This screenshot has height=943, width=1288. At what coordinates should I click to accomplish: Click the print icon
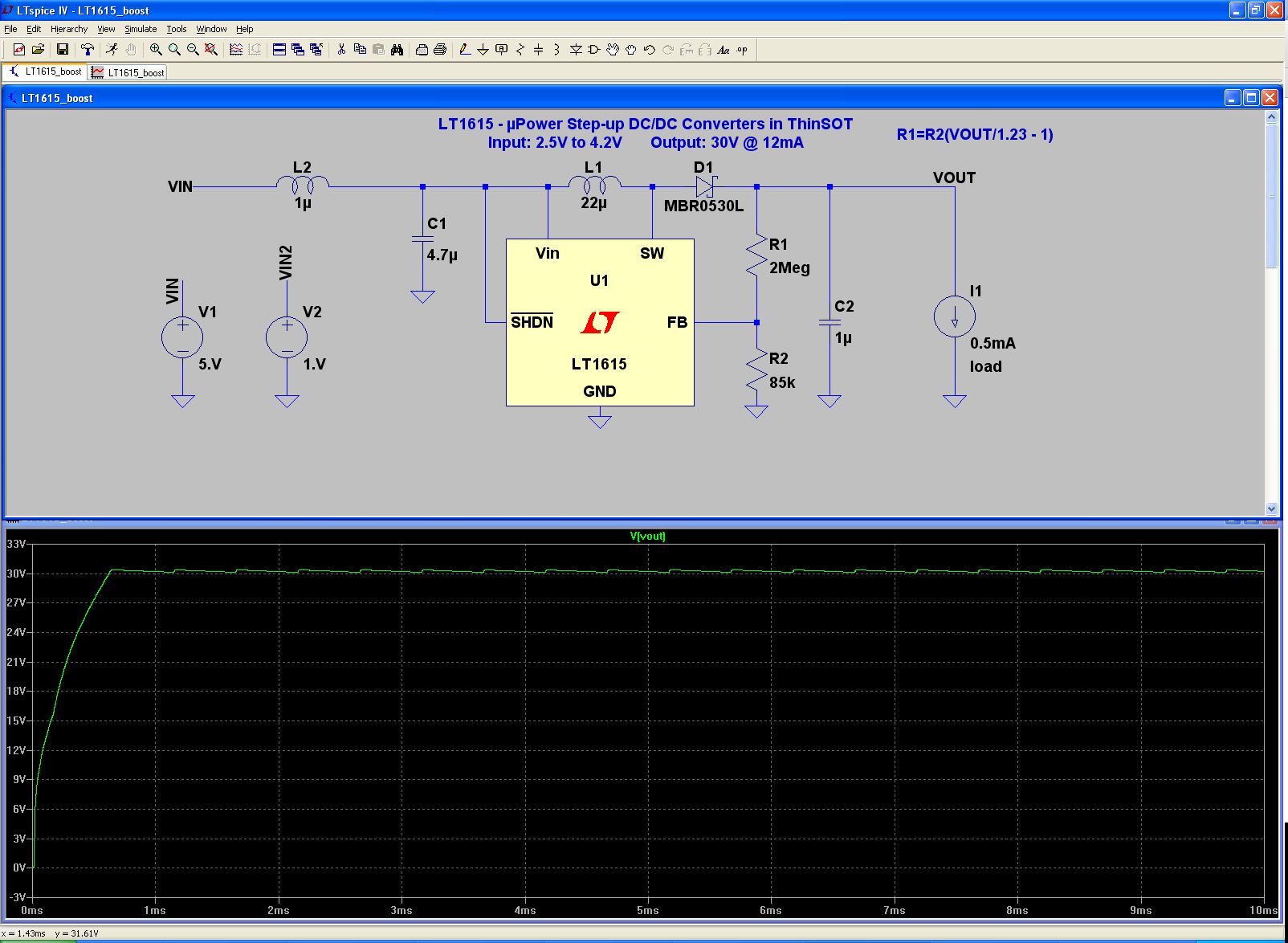coord(440,50)
